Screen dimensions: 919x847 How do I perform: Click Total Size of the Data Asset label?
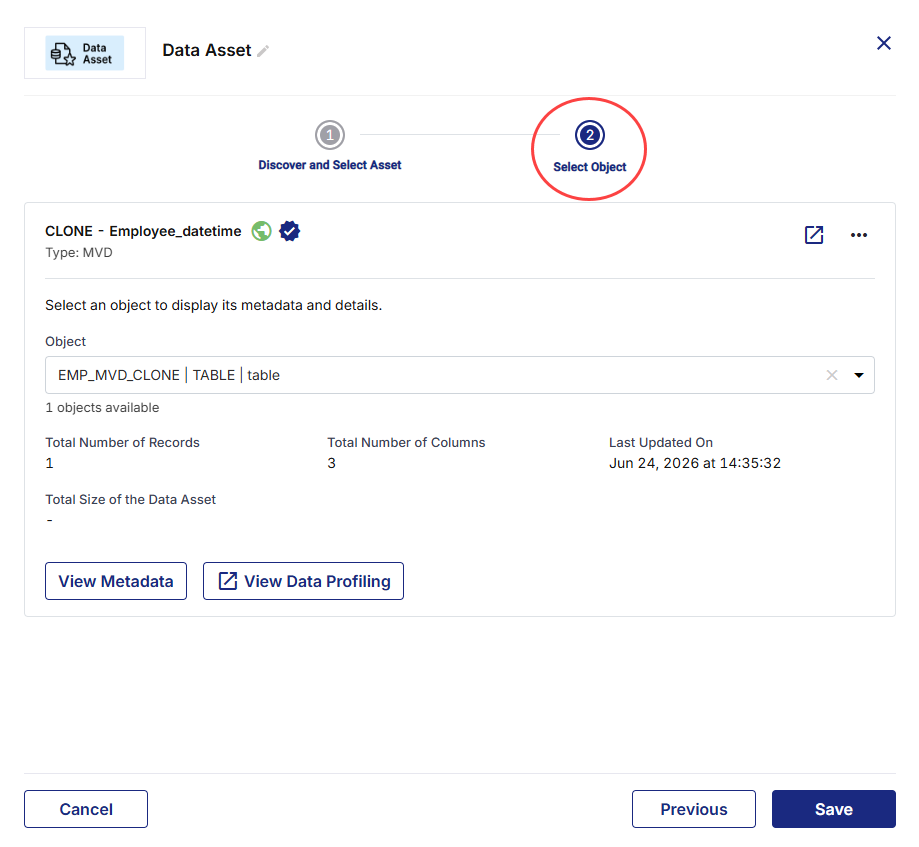(130, 499)
